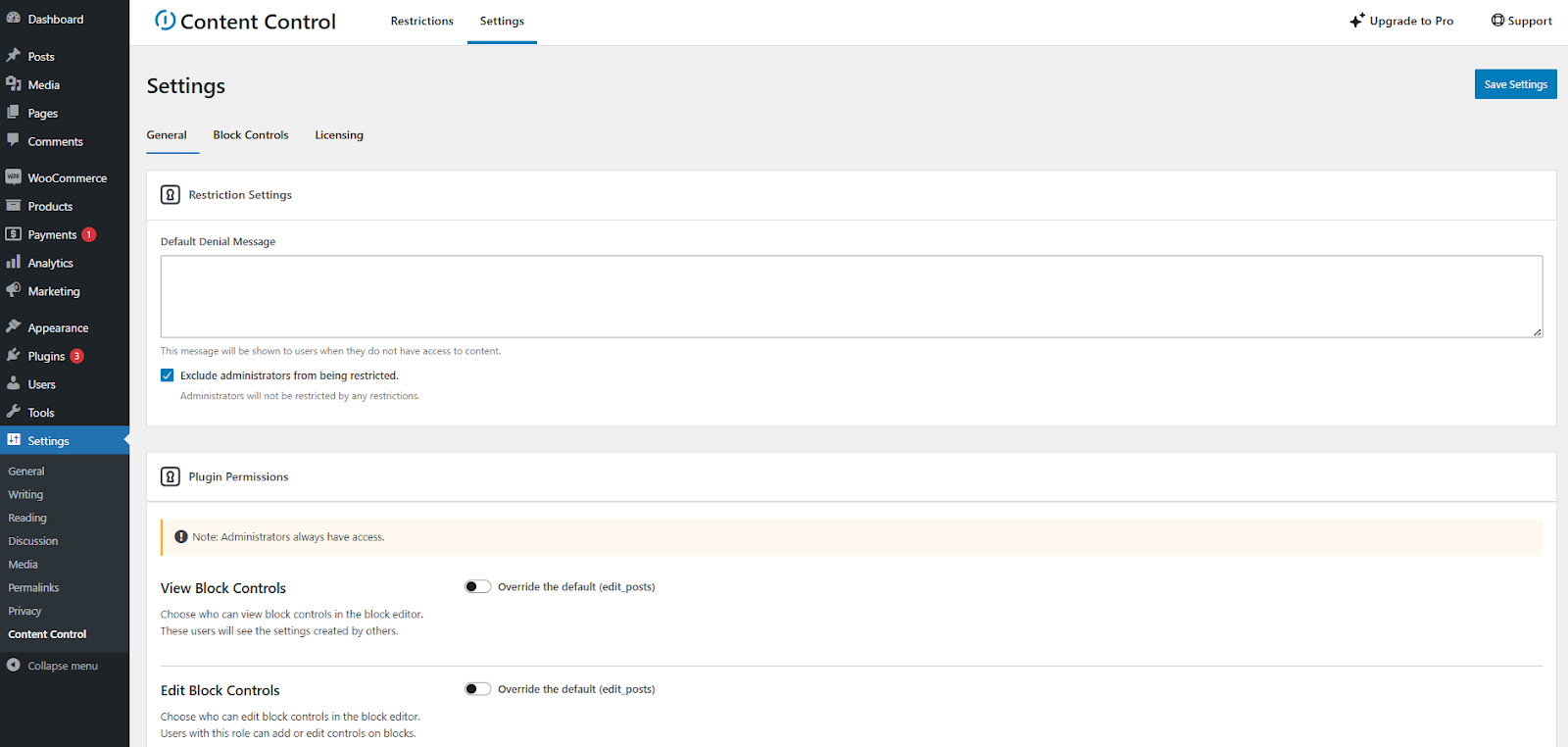Viewport: 1568px width, 747px height.
Task: Click the Users person icon
Action: (13, 383)
